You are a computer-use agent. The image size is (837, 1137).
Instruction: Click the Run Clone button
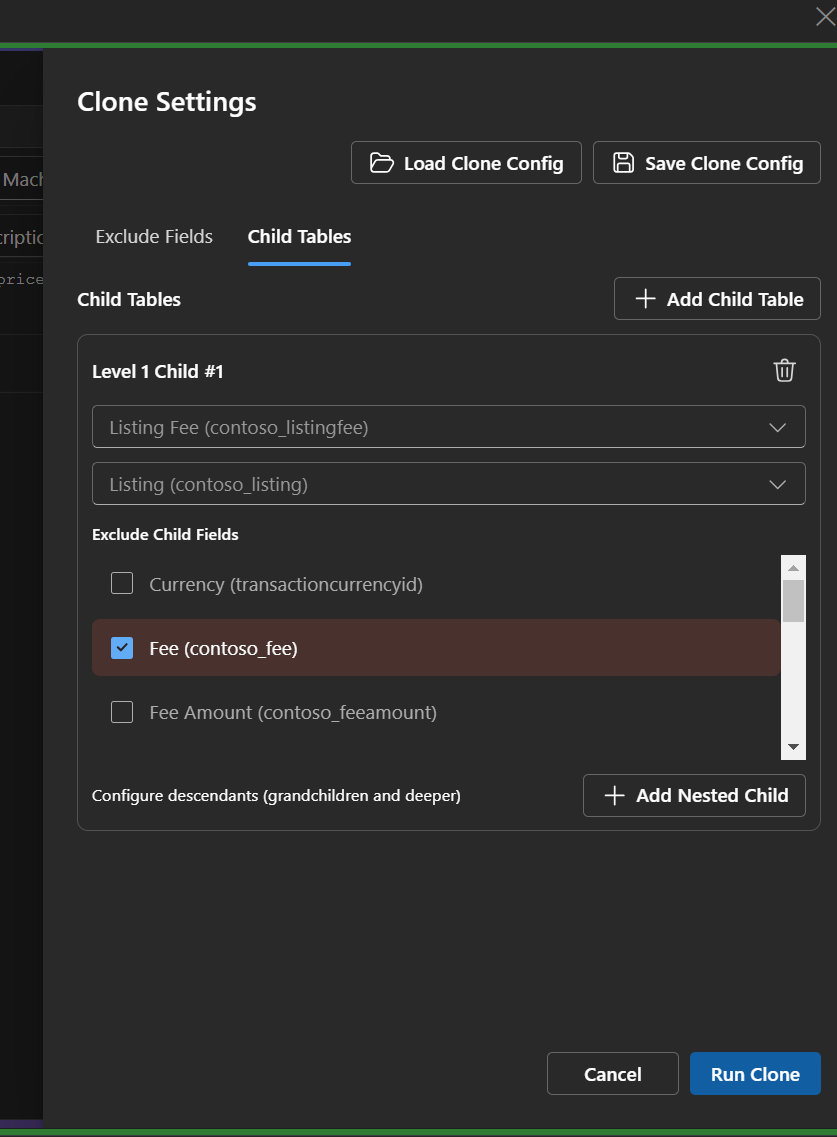[x=755, y=1074]
